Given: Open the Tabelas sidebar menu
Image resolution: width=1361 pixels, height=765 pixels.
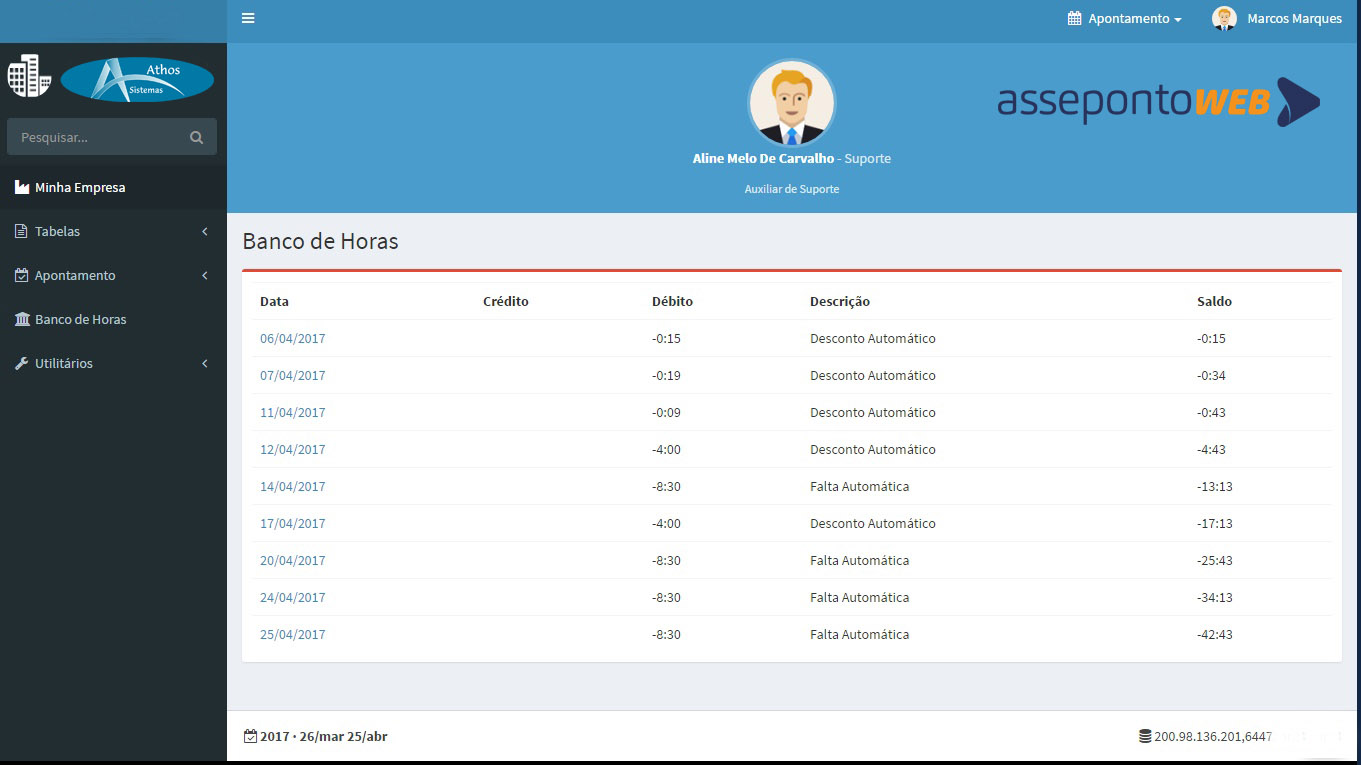Looking at the screenshot, I should coord(113,231).
